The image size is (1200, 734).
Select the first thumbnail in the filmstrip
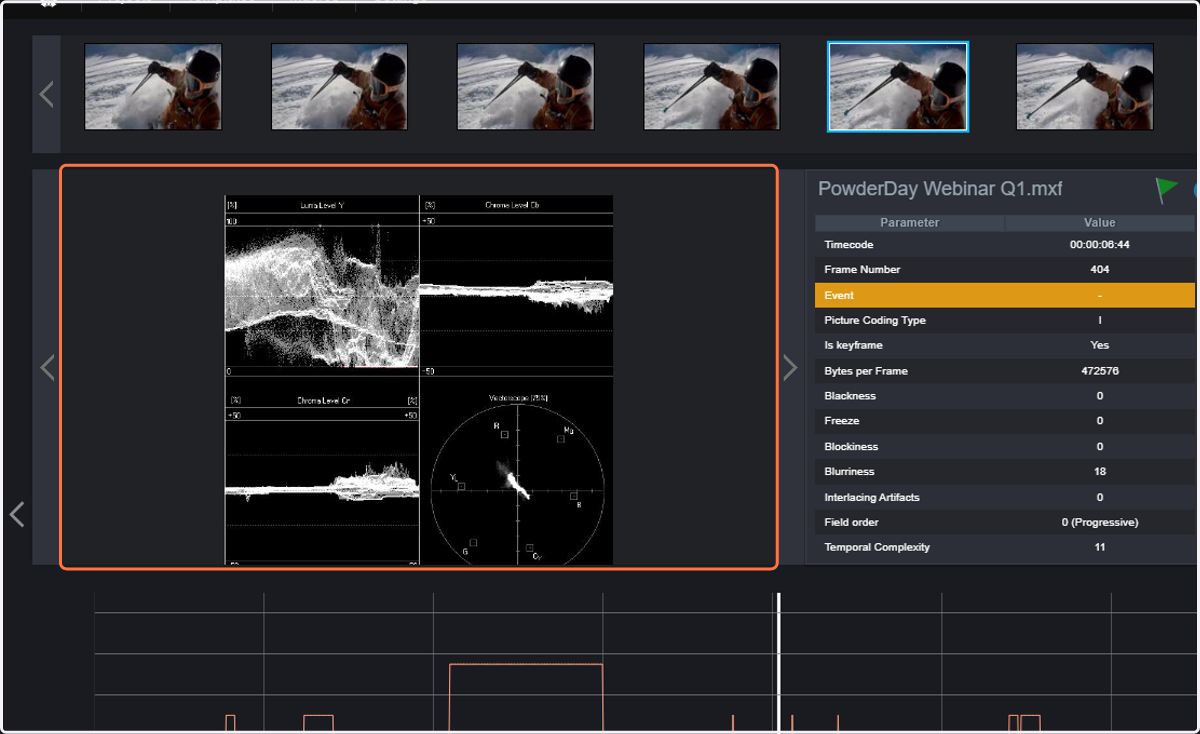[153, 87]
